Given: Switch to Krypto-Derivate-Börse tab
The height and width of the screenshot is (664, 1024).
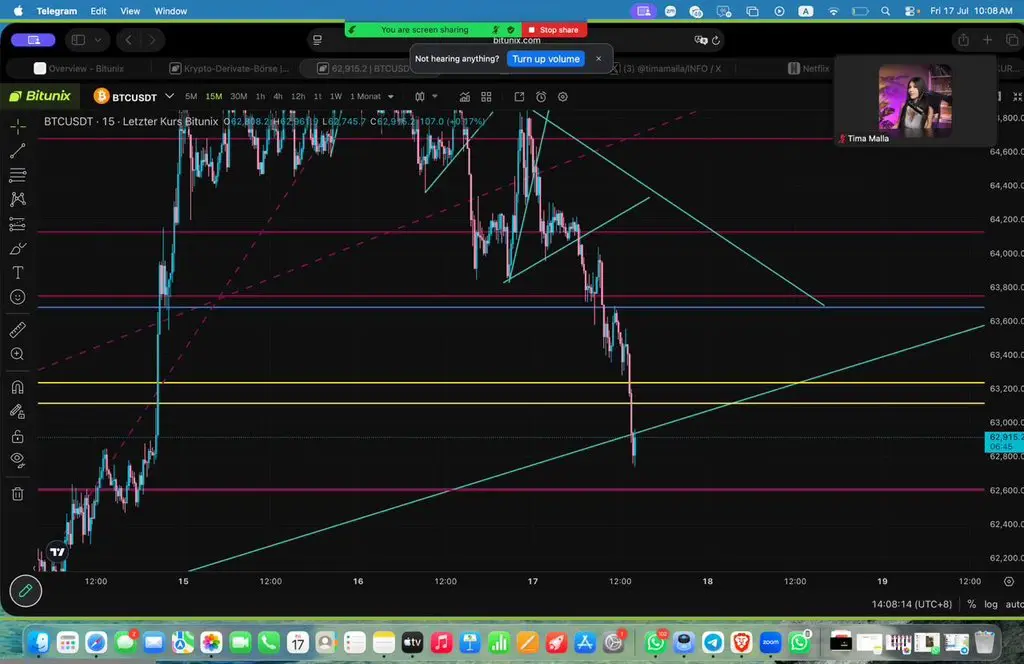Looking at the screenshot, I should [x=229, y=69].
